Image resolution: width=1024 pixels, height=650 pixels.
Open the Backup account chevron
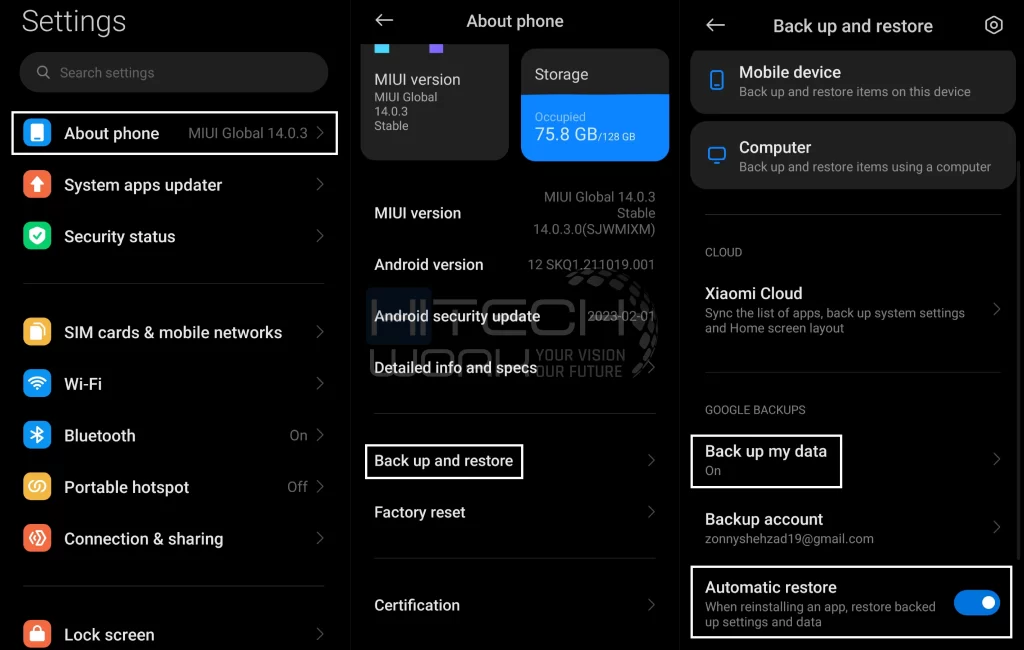click(x=997, y=527)
